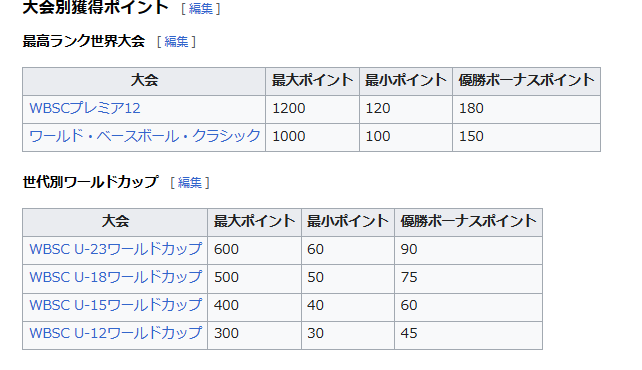Screen dimensions: 642x370
Task: Click the 世代別ワールドカップ heading
Action: 90,182
